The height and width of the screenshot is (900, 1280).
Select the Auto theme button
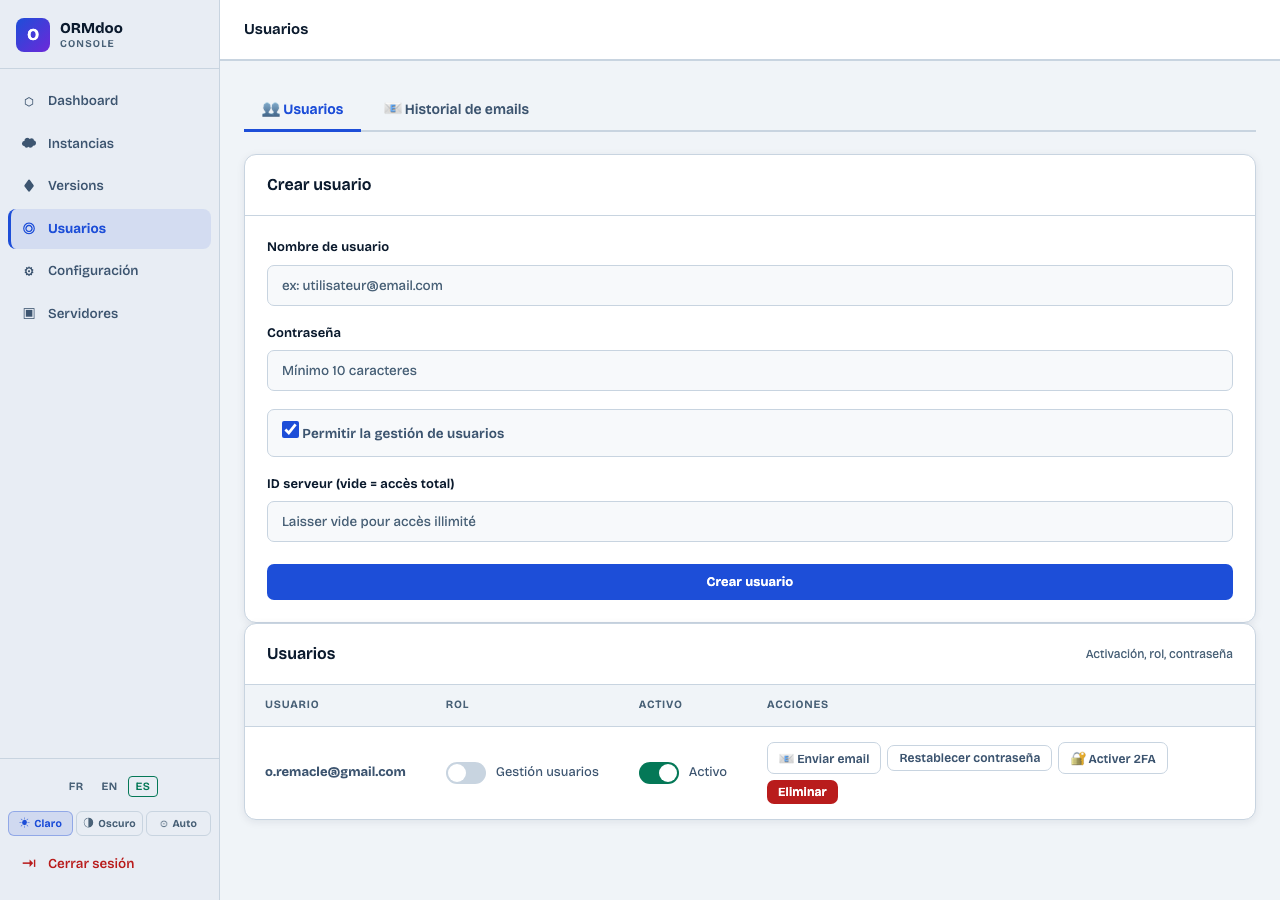point(178,823)
